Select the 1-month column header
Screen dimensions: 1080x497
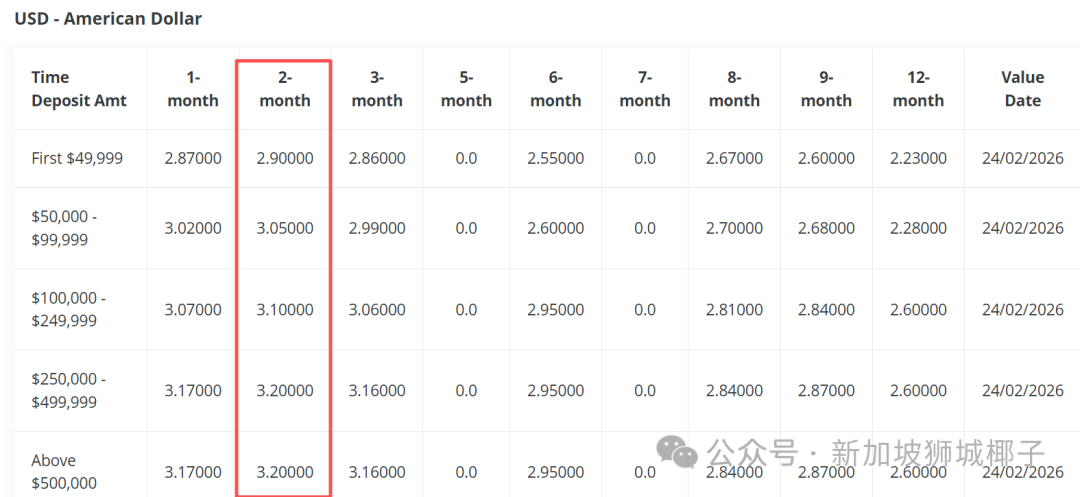pos(193,89)
